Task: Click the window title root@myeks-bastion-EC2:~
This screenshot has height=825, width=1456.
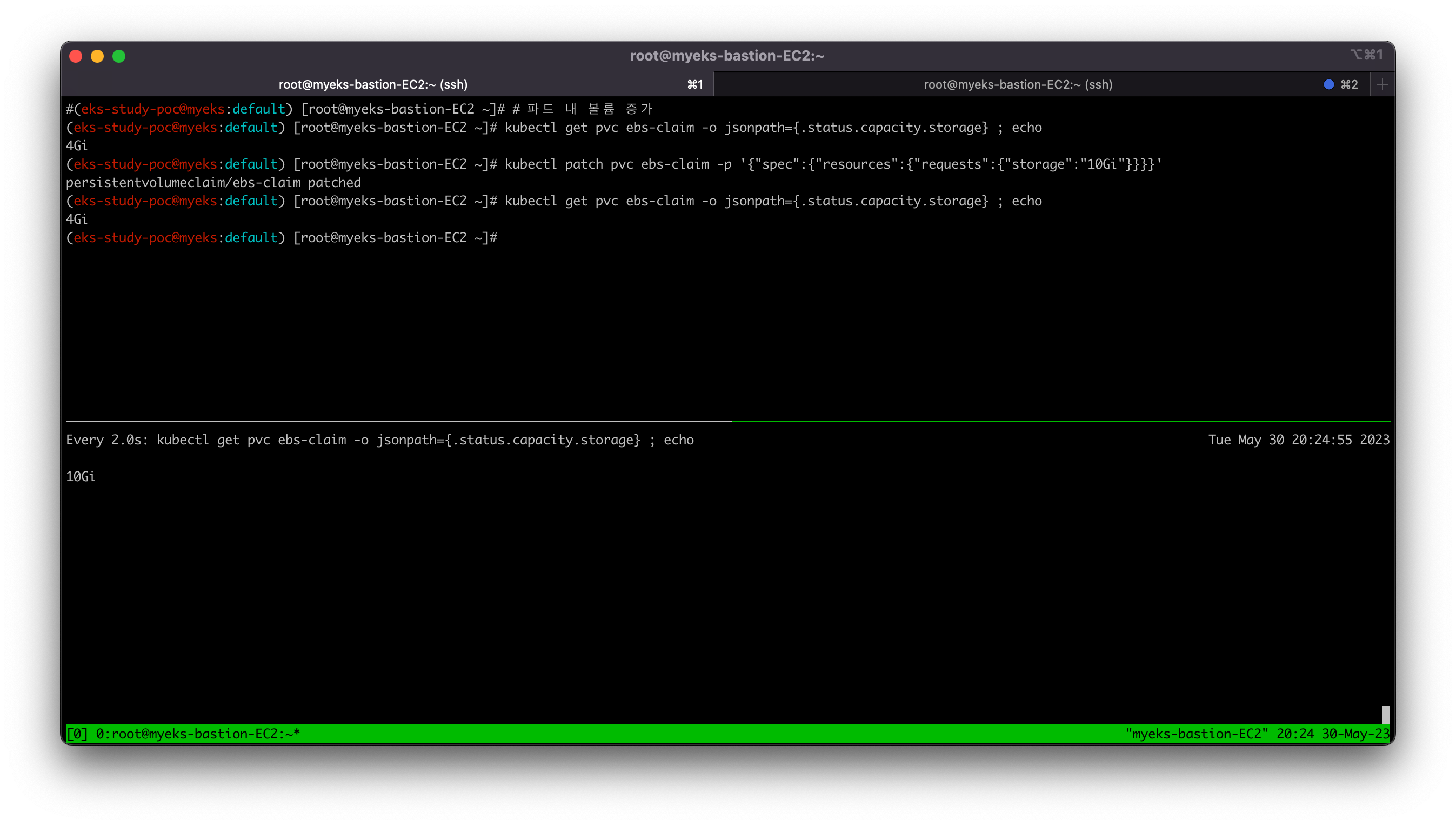Action: (727, 56)
